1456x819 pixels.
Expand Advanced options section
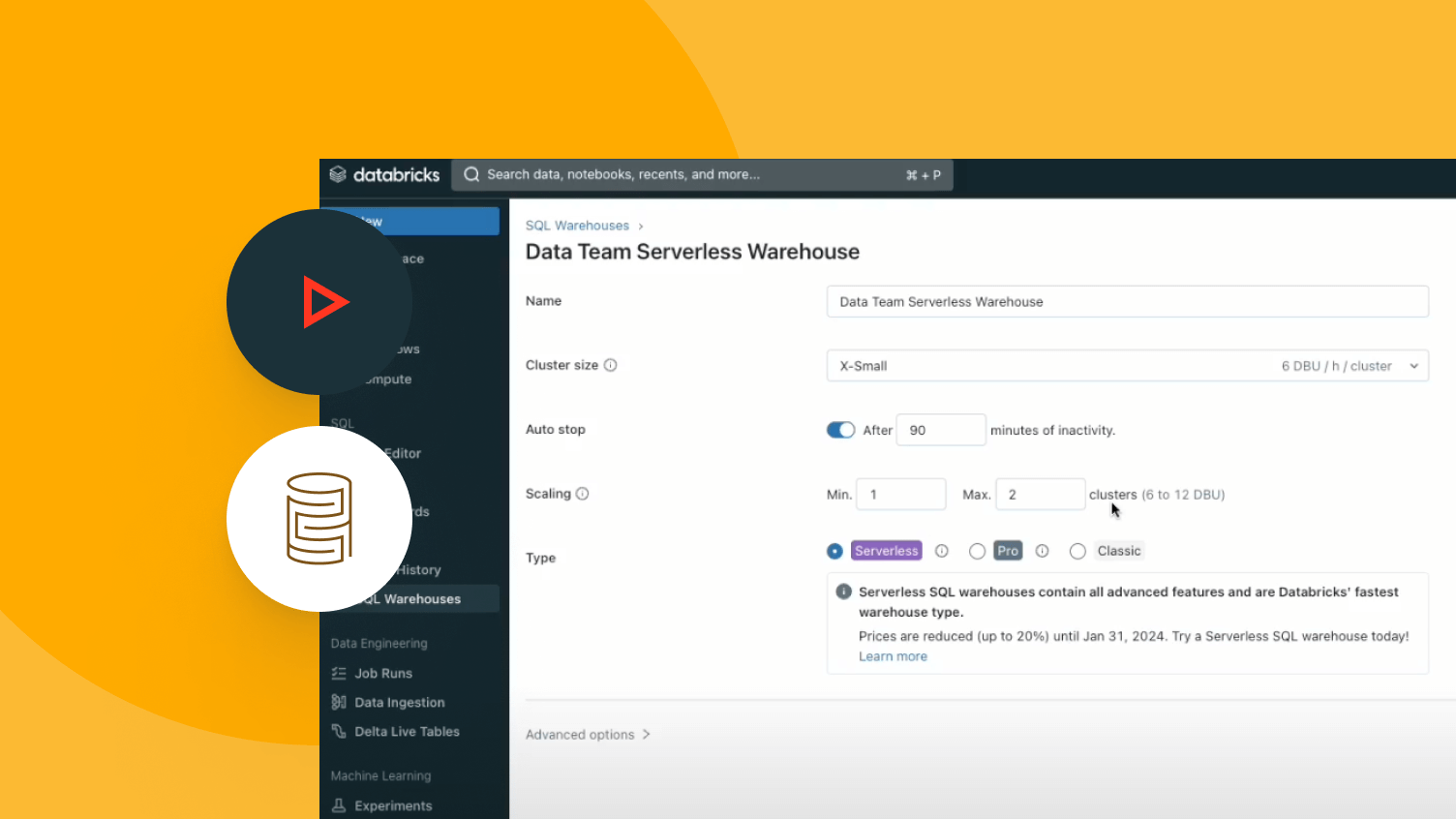pos(588,735)
